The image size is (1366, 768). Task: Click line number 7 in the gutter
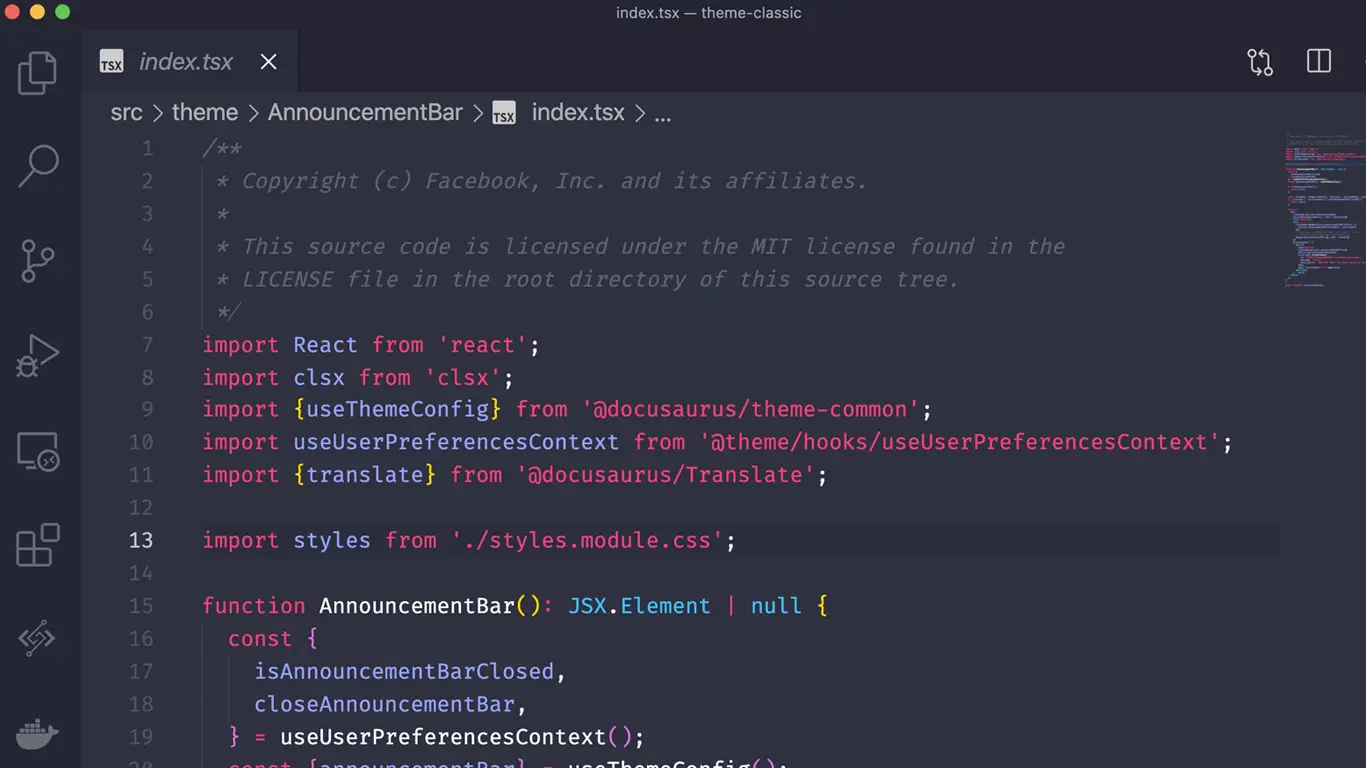(147, 345)
